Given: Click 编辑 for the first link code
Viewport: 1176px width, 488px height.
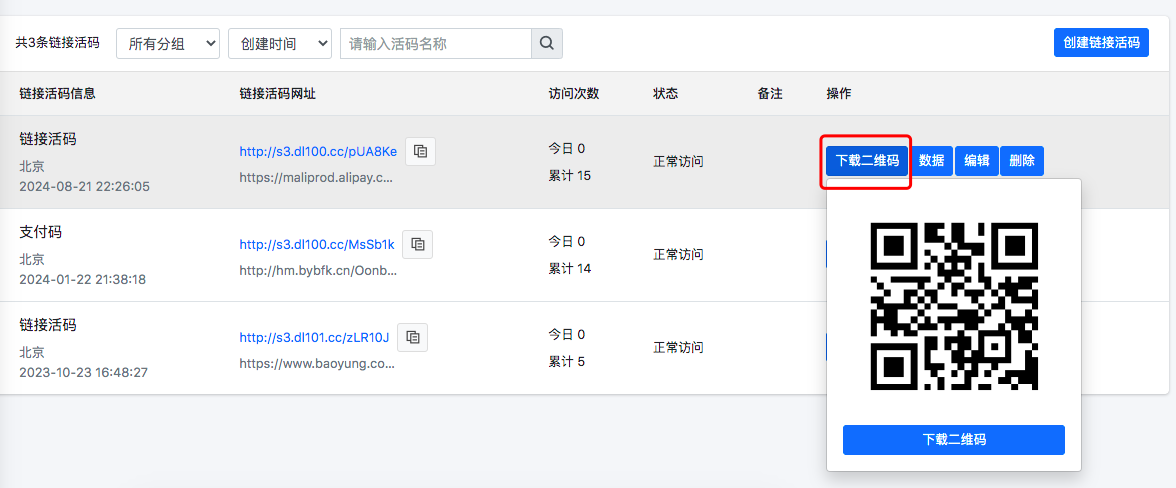Looking at the screenshot, I should pos(977,161).
